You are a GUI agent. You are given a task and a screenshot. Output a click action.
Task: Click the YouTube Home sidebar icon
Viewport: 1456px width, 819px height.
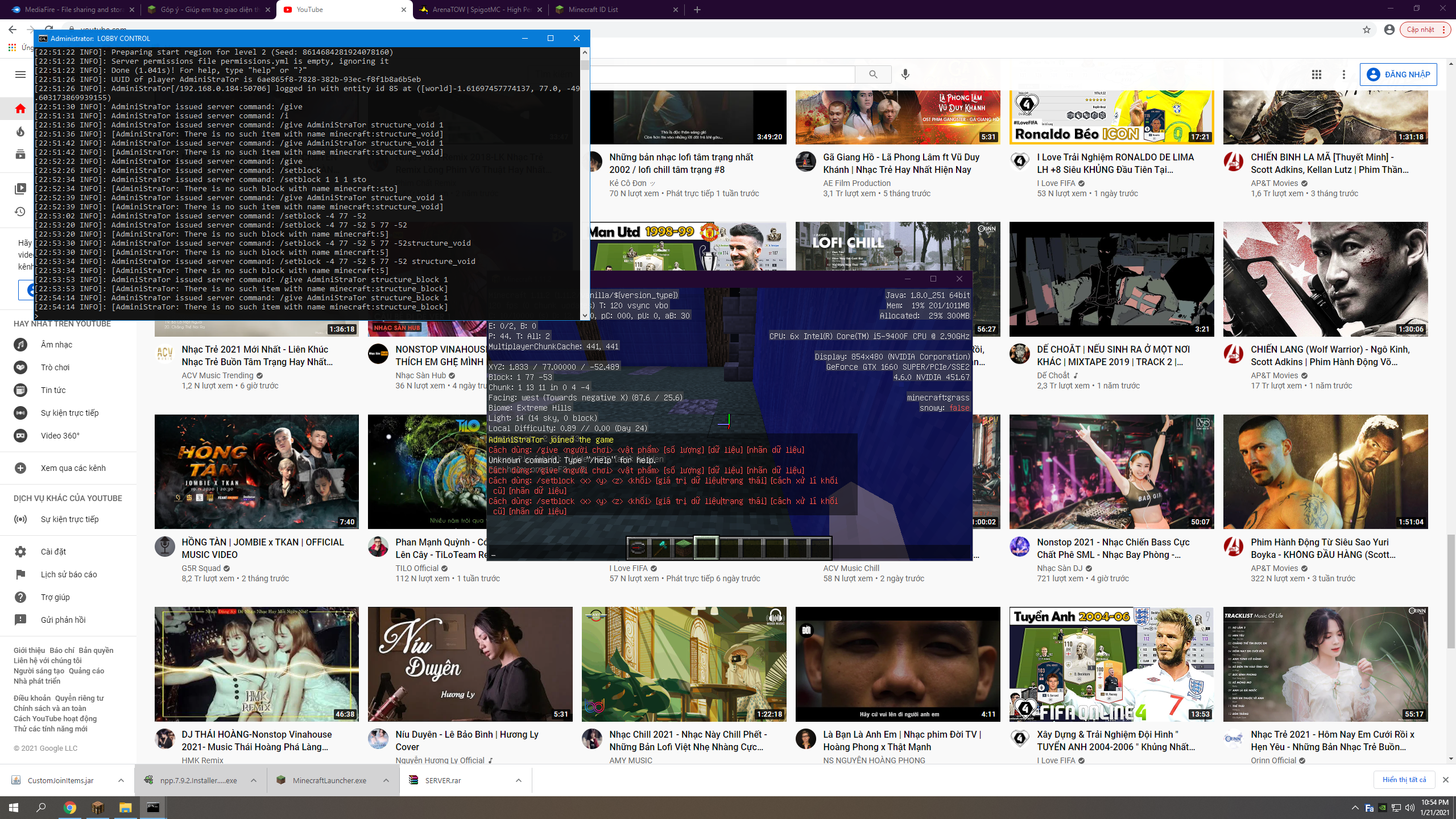click(x=20, y=109)
